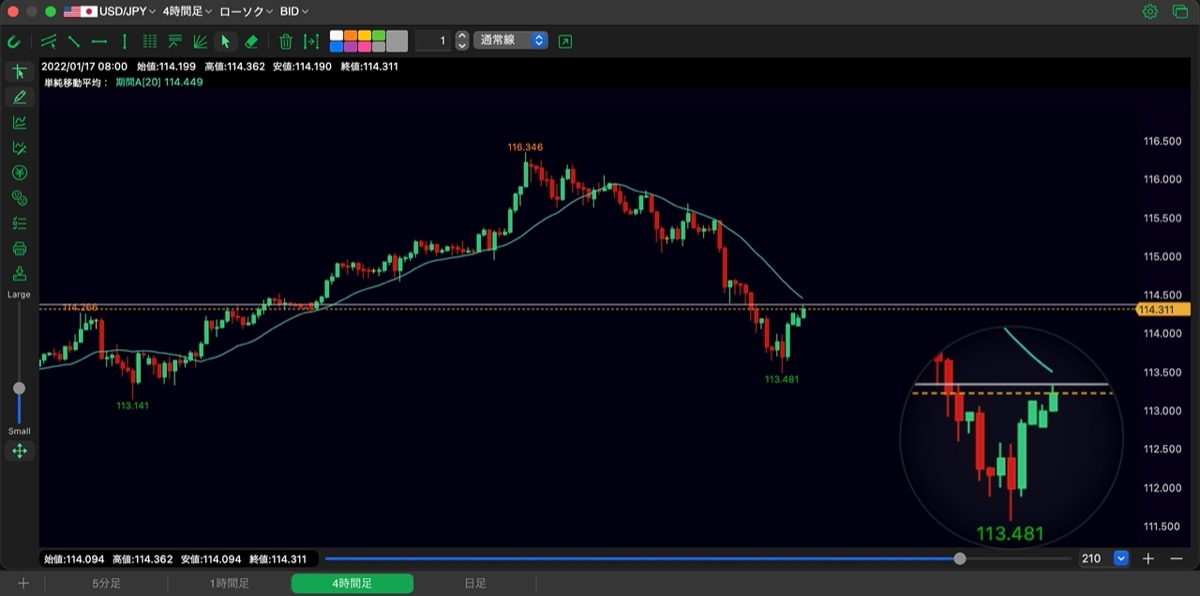Viewport: 1200px width, 596px height.
Task: Open the printer icon in the left sidebar
Action: click(x=19, y=248)
